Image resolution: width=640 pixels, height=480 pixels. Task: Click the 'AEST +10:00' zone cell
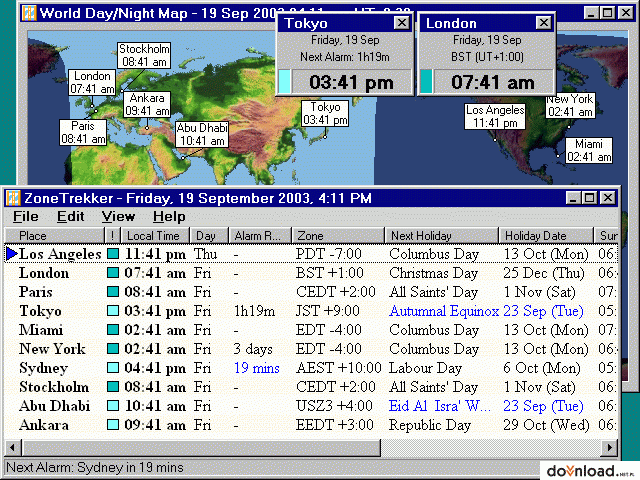pyautogui.click(x=339, y=368)
